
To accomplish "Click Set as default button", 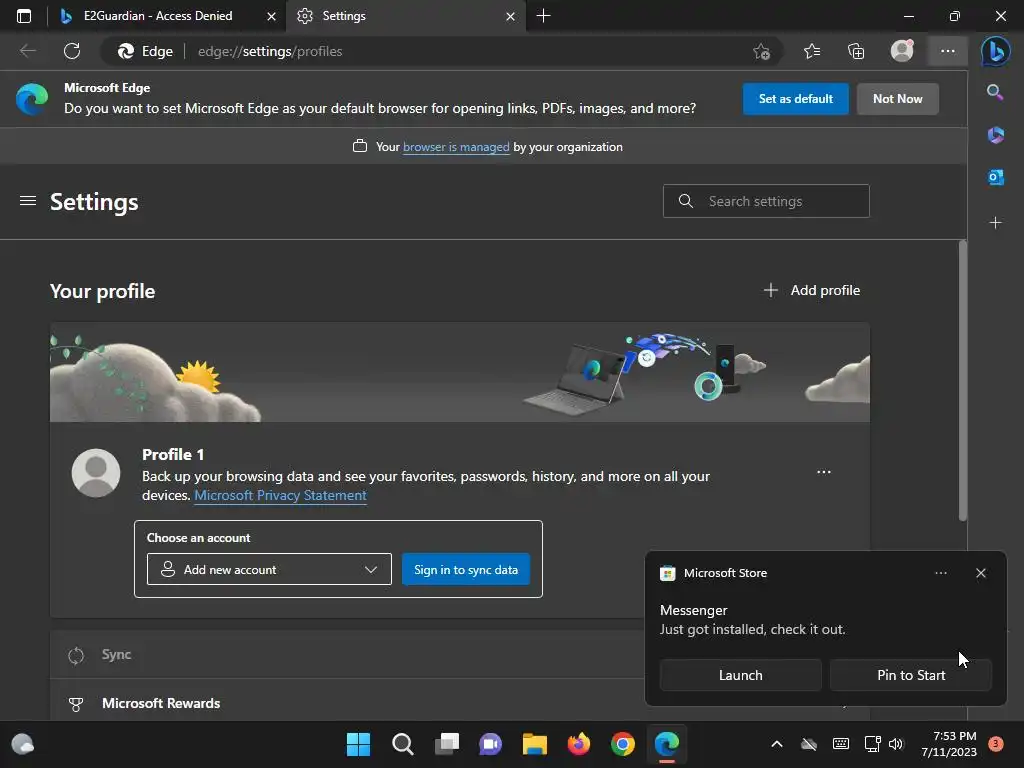I will [x=795, y=99].
